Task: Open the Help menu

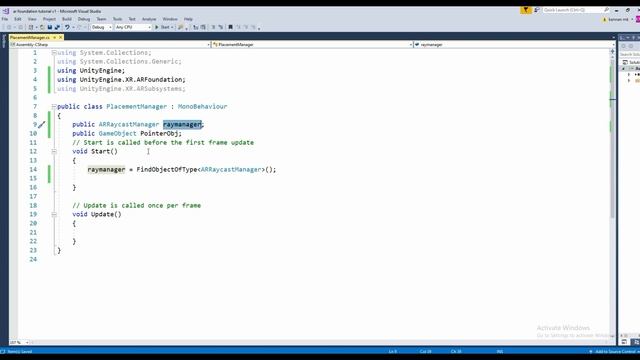Action: [188, 19]
